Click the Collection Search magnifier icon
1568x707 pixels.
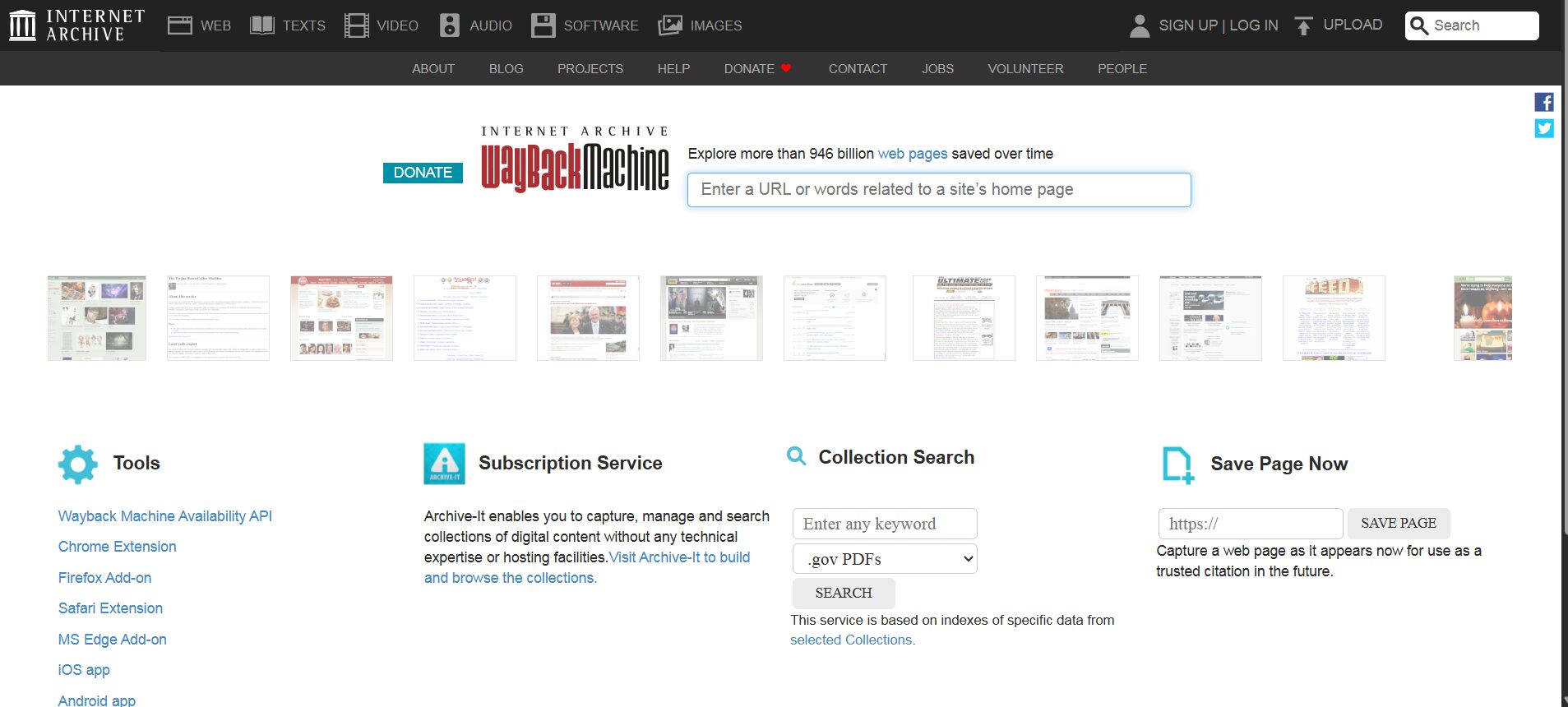[x=796, y=456]
